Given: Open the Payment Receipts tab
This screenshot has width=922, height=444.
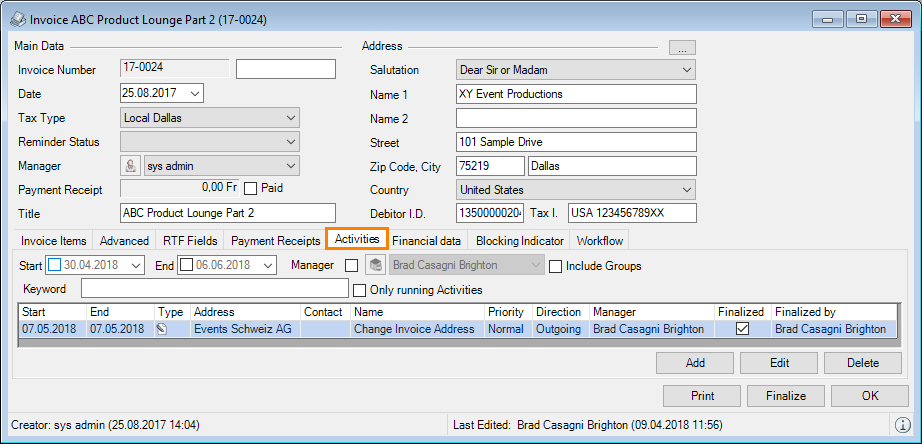Looking at the screenshot, I should click(x=275, y=241).
